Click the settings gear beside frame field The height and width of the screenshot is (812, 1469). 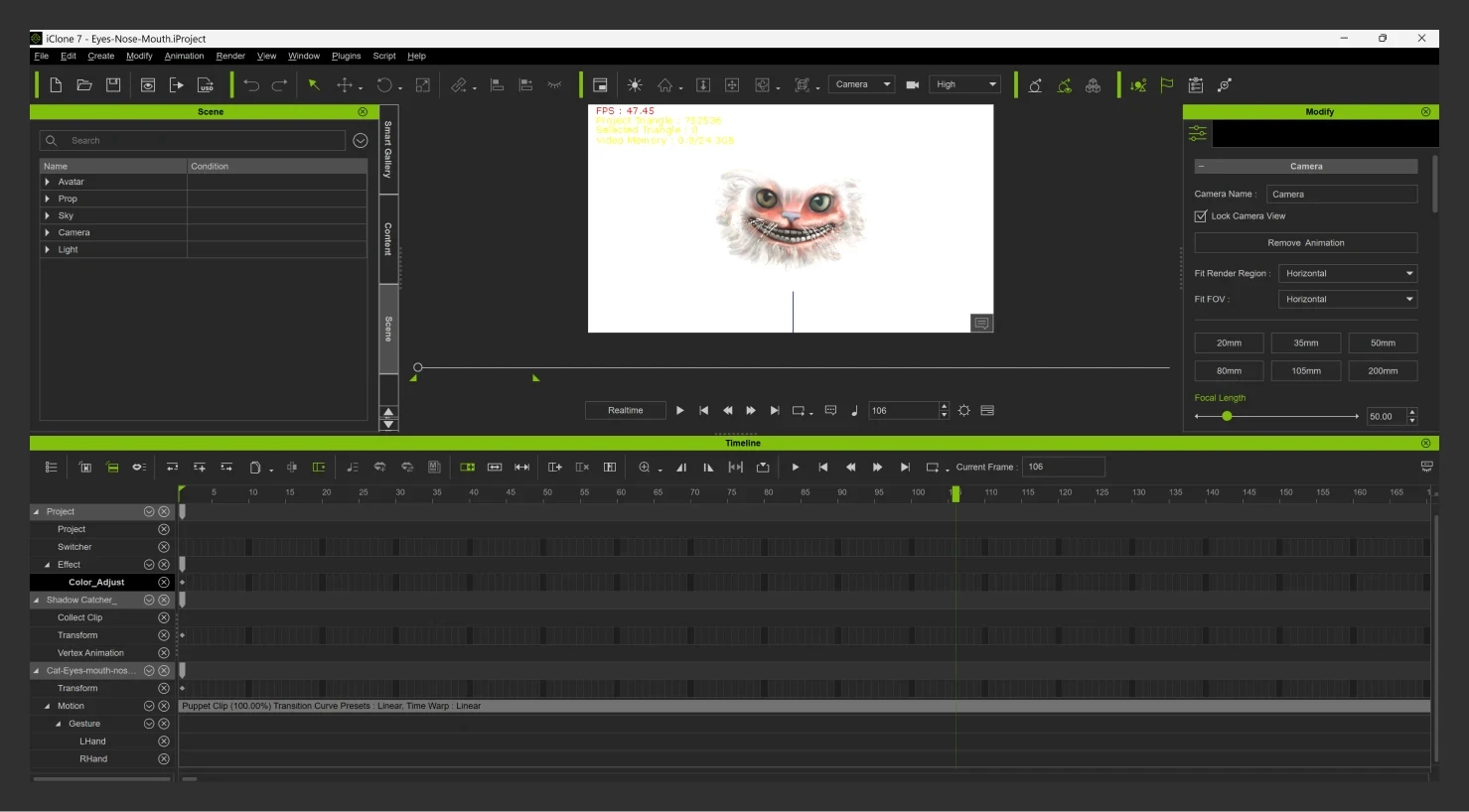click(963, 410)
